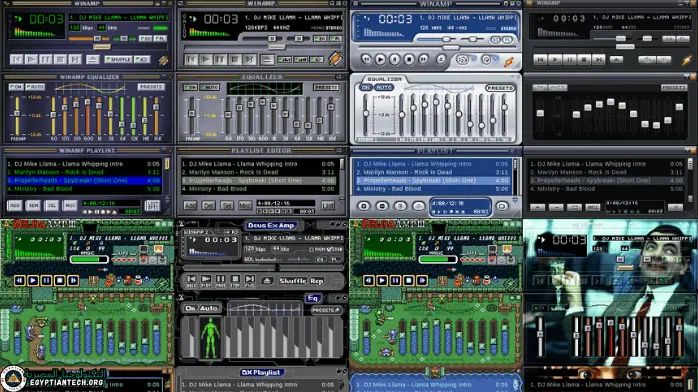This screenshot has height=392, width=698.
Task: Open PRESETS menu in the gray Equalizer window
Action: tap(326, 87)
